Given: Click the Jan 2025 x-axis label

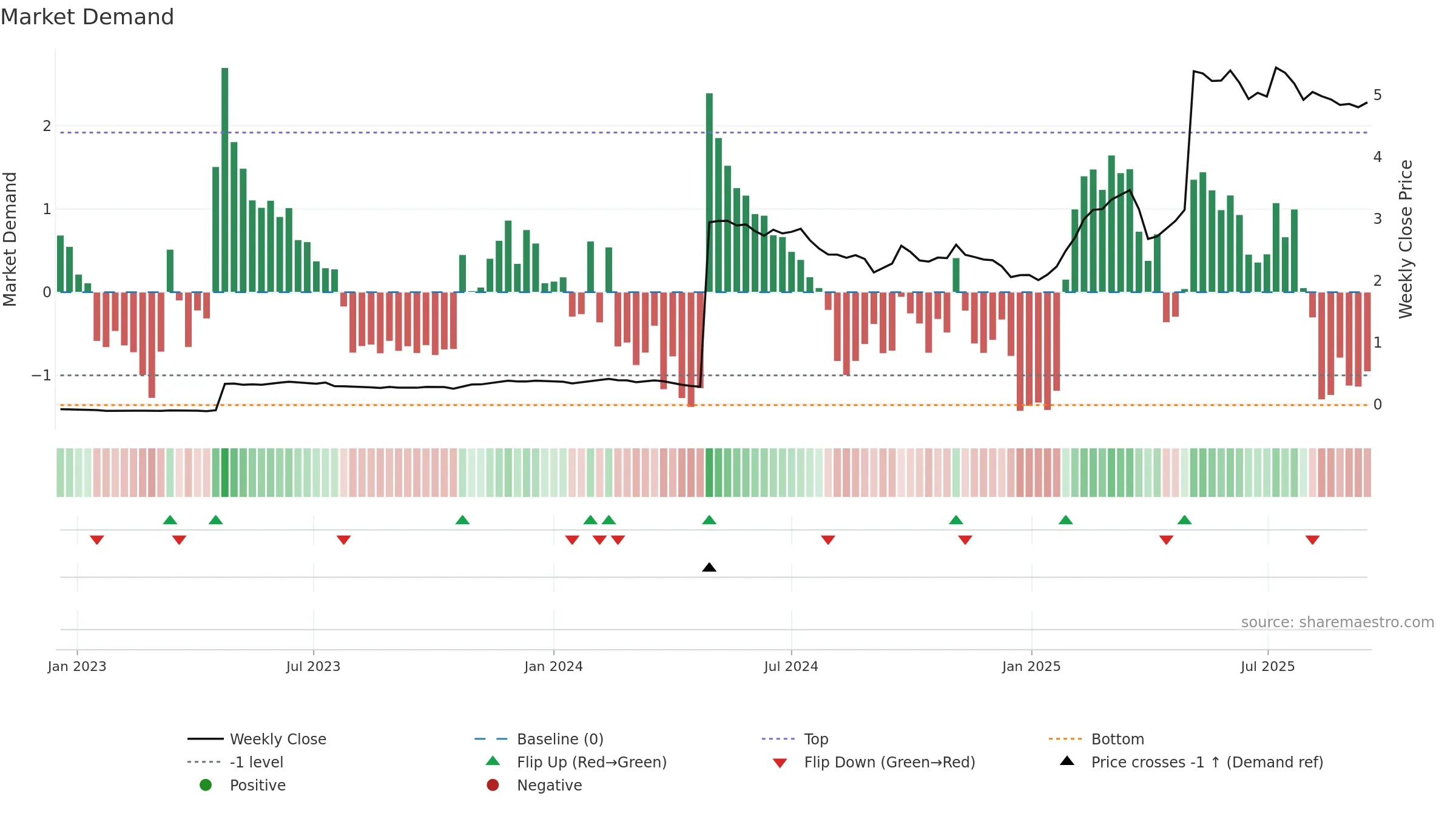Looking at the screenshot, I should pyautogui.click(x=1031, y=666).
